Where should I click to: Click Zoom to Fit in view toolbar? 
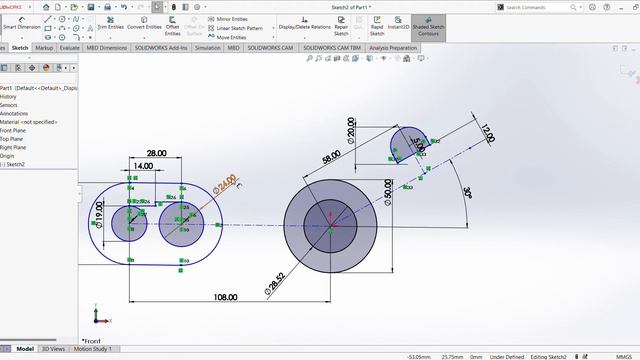309,58
